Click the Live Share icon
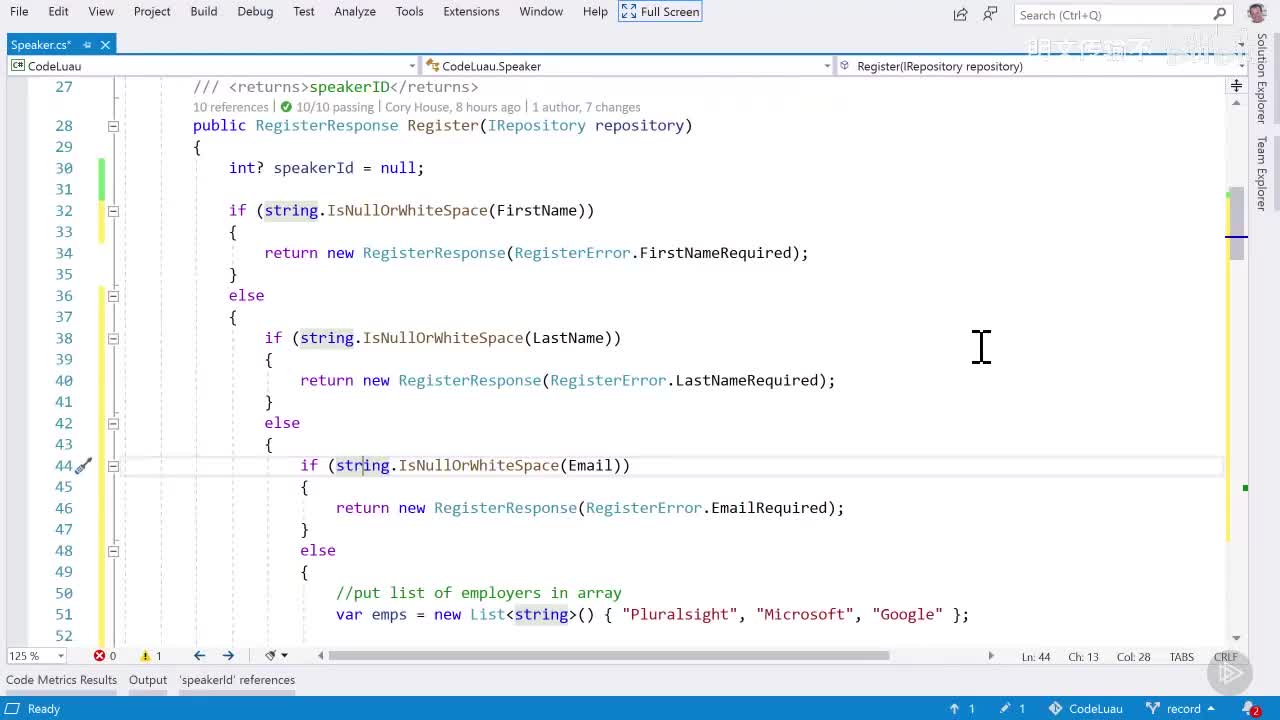 961,13
